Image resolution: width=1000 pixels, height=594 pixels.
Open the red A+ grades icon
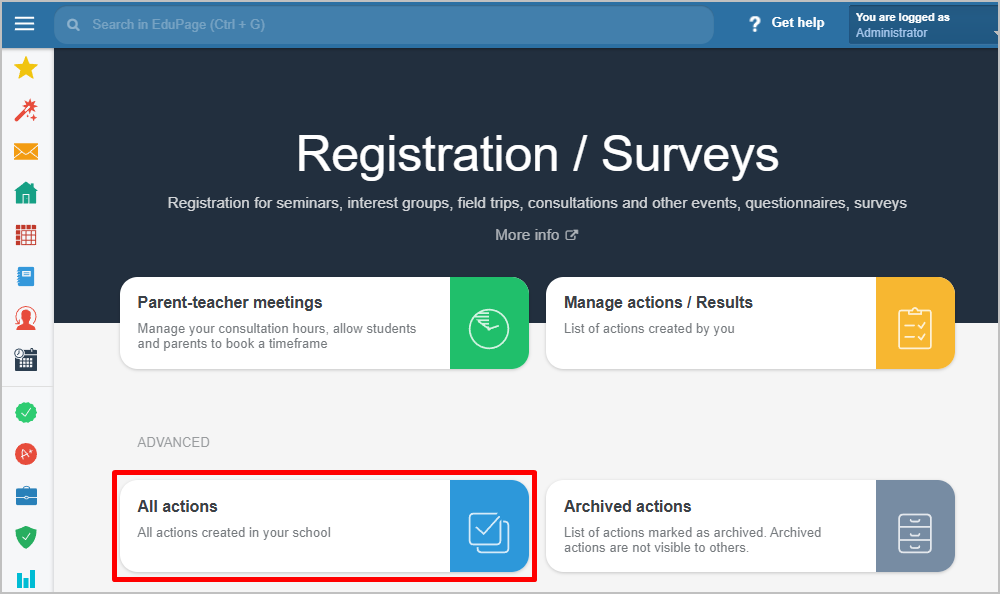point(26,454)
